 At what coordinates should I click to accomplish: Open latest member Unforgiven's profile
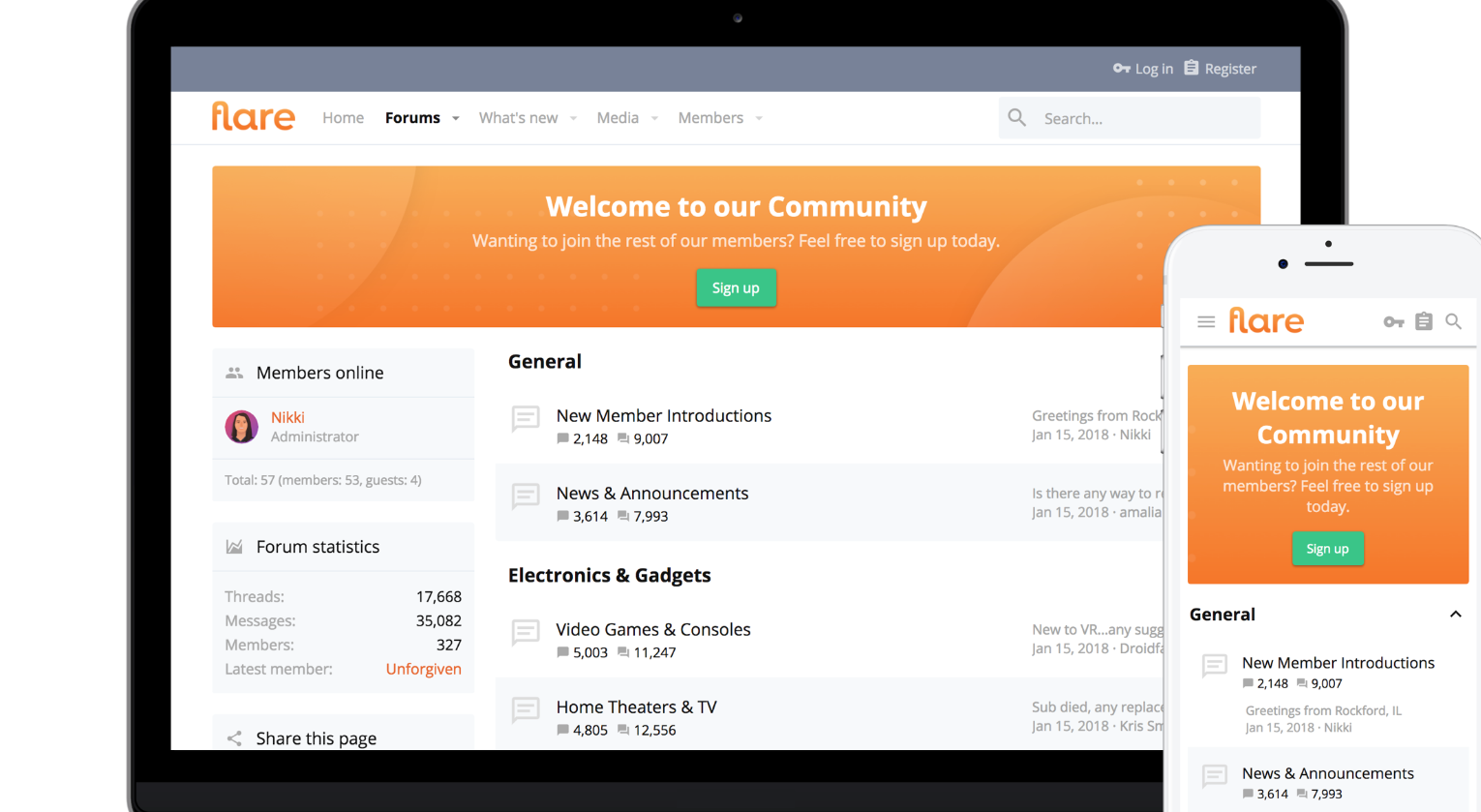pyautogui.click(x=423, y=669)
